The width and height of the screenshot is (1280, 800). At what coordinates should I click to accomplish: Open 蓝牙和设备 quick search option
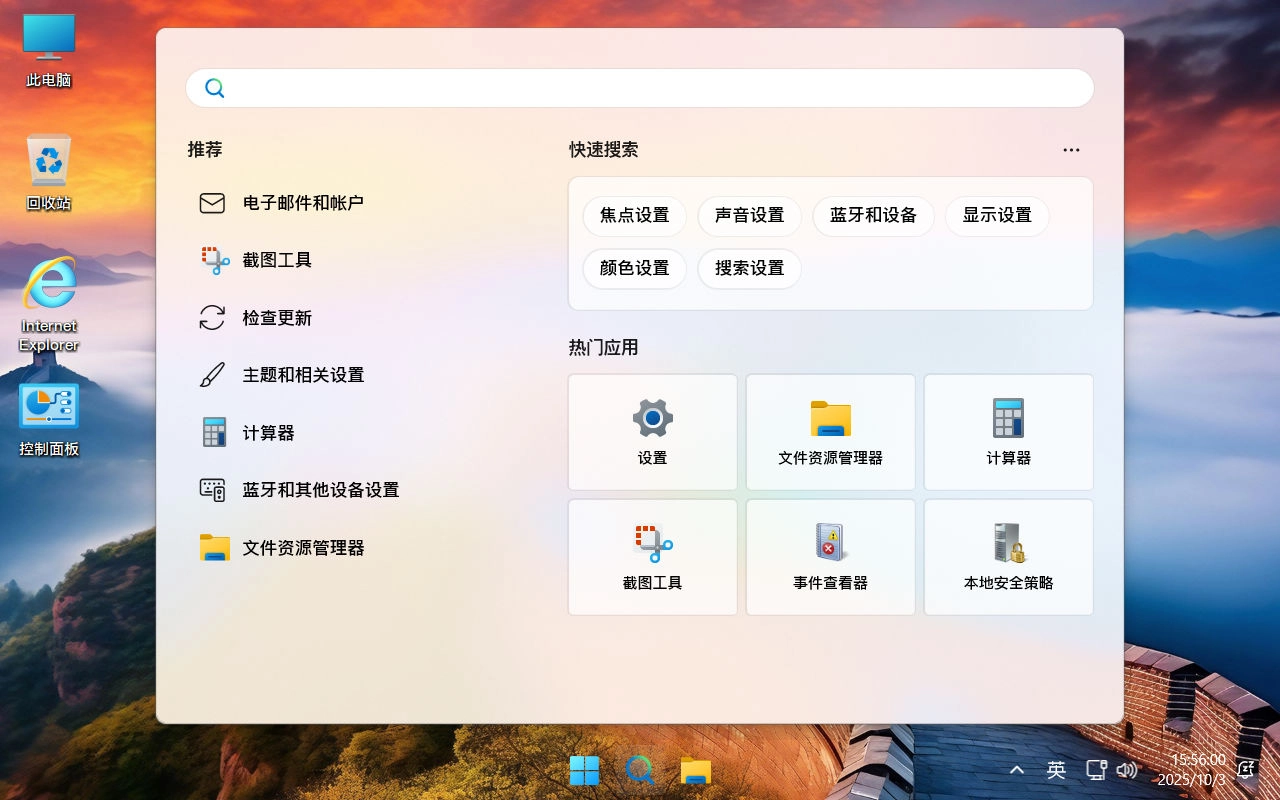(873, 216)
